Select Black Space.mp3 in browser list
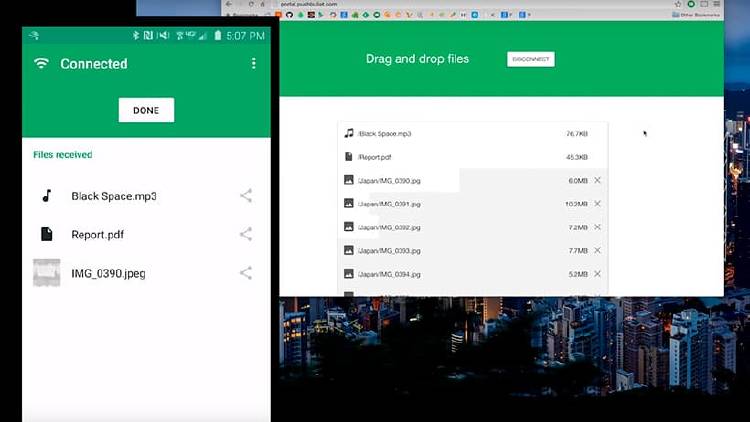 point(385,133)
